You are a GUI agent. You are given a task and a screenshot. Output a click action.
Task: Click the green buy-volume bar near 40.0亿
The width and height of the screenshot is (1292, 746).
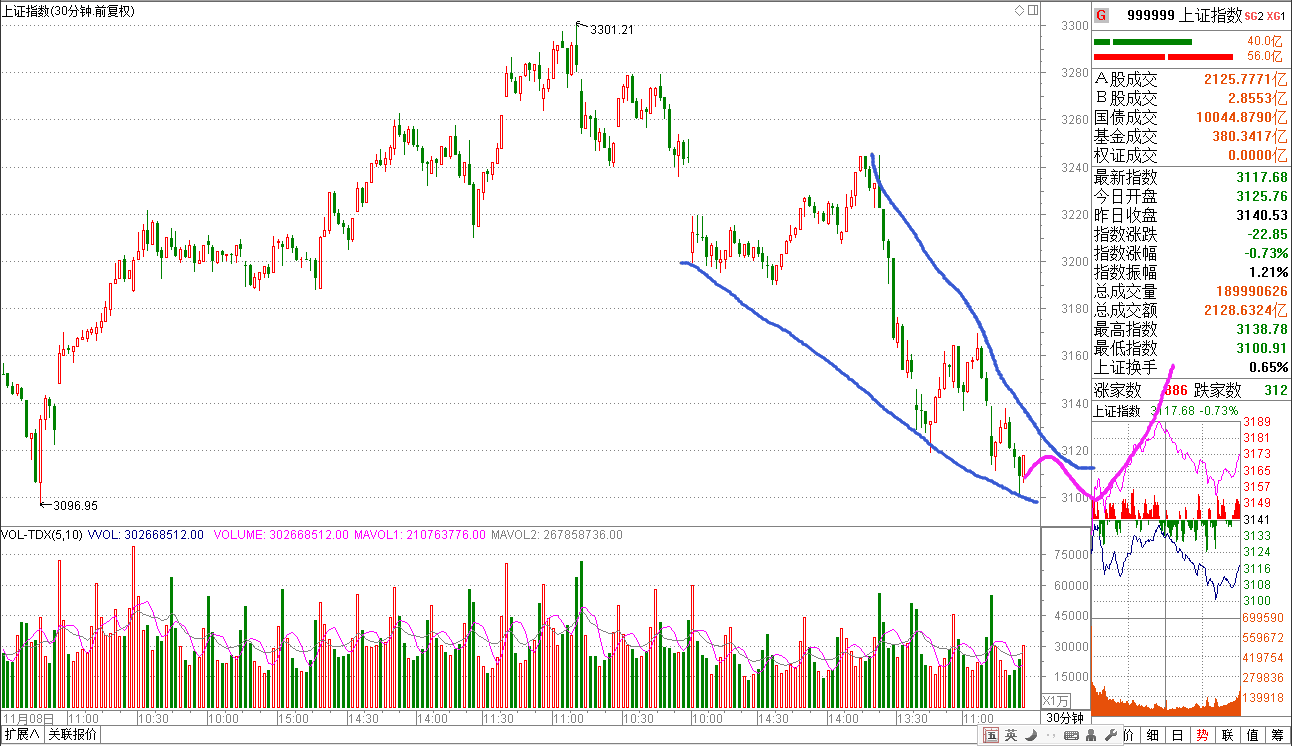pos(1151,42)
